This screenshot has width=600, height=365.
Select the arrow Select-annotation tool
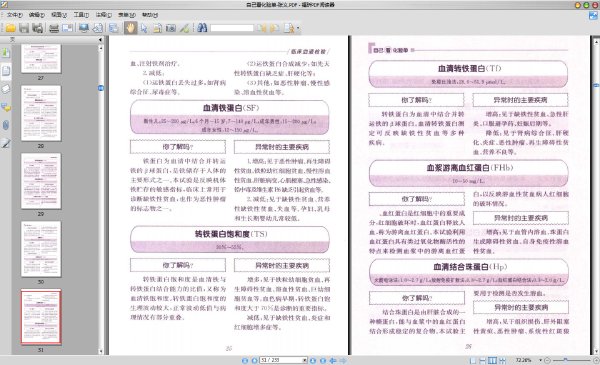click(144, 28)
